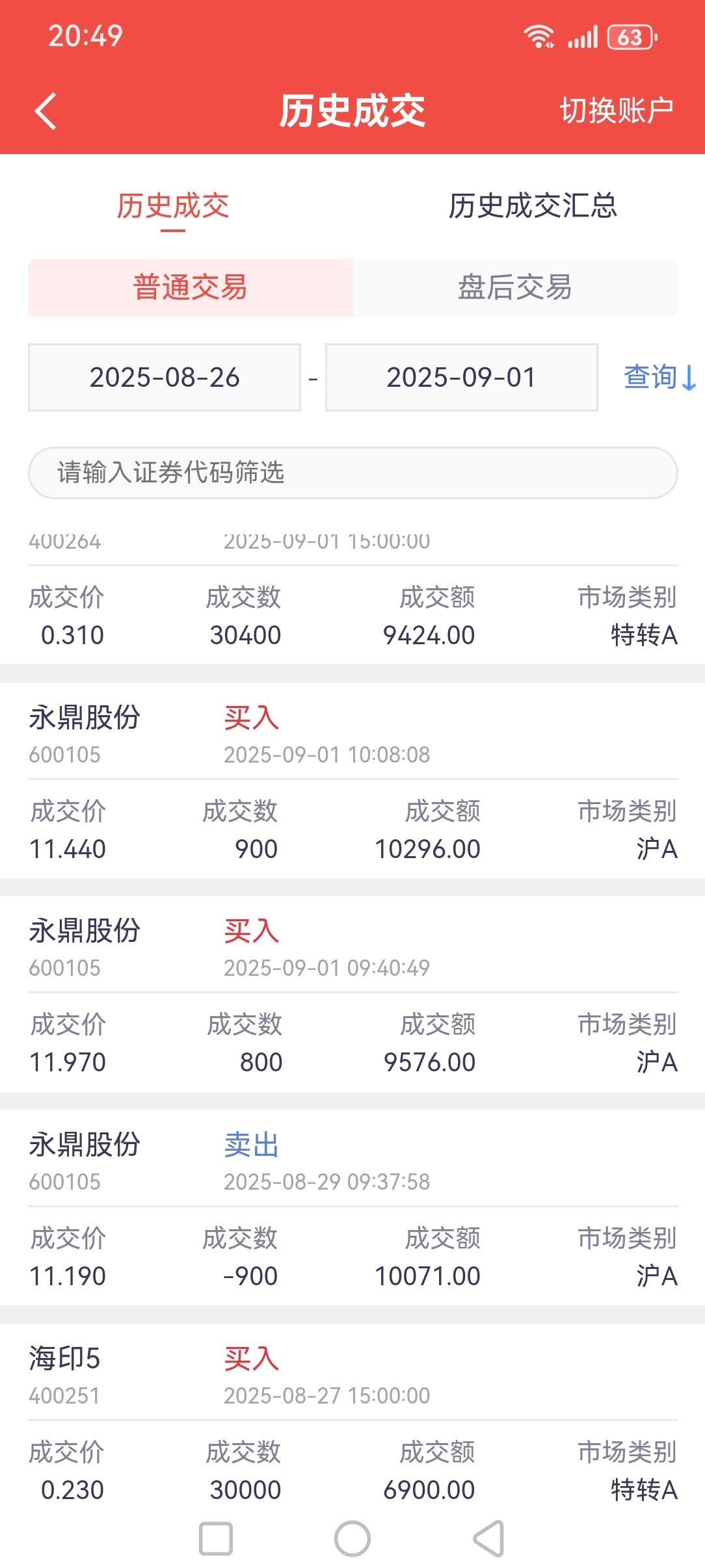Open 永鼎股份 buy record at 10:08:08

pyautogui.click(x=353, y=781)
